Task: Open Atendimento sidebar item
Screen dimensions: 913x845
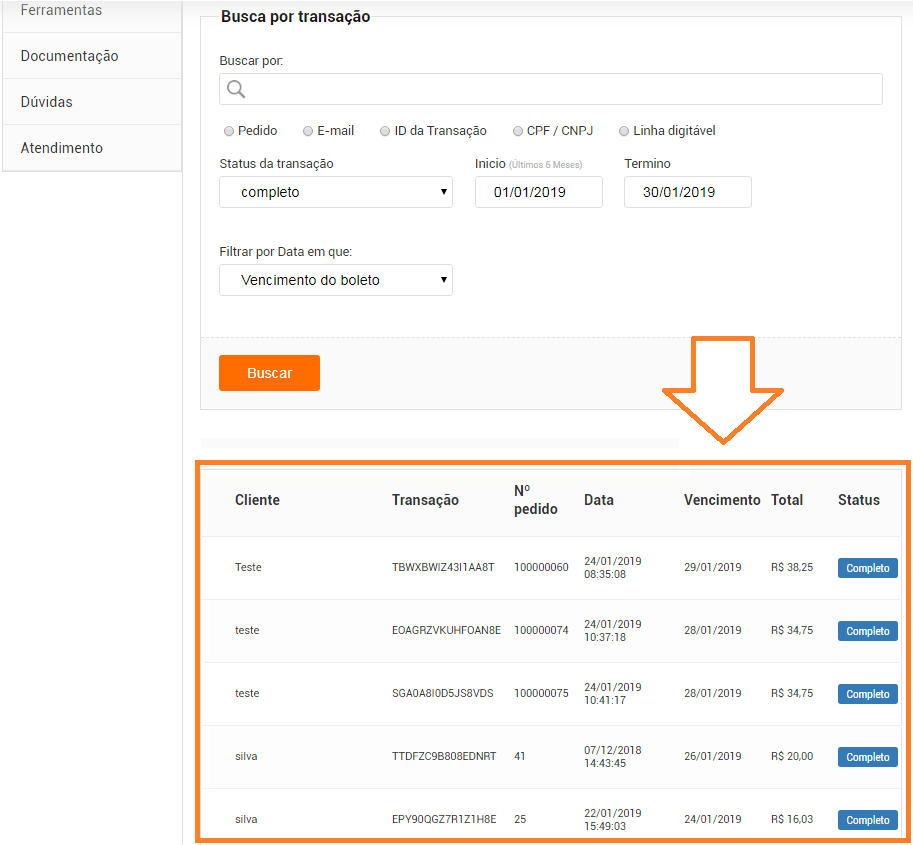Action: (92, 148)
